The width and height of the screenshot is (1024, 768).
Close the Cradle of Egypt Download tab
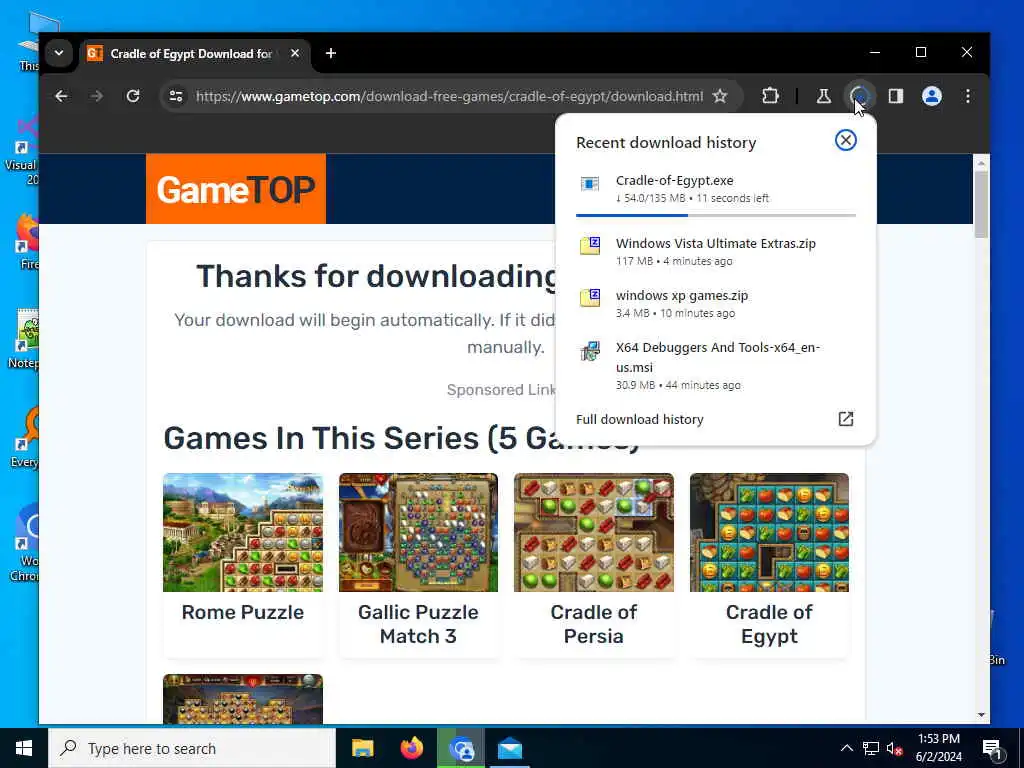point(295,53)
